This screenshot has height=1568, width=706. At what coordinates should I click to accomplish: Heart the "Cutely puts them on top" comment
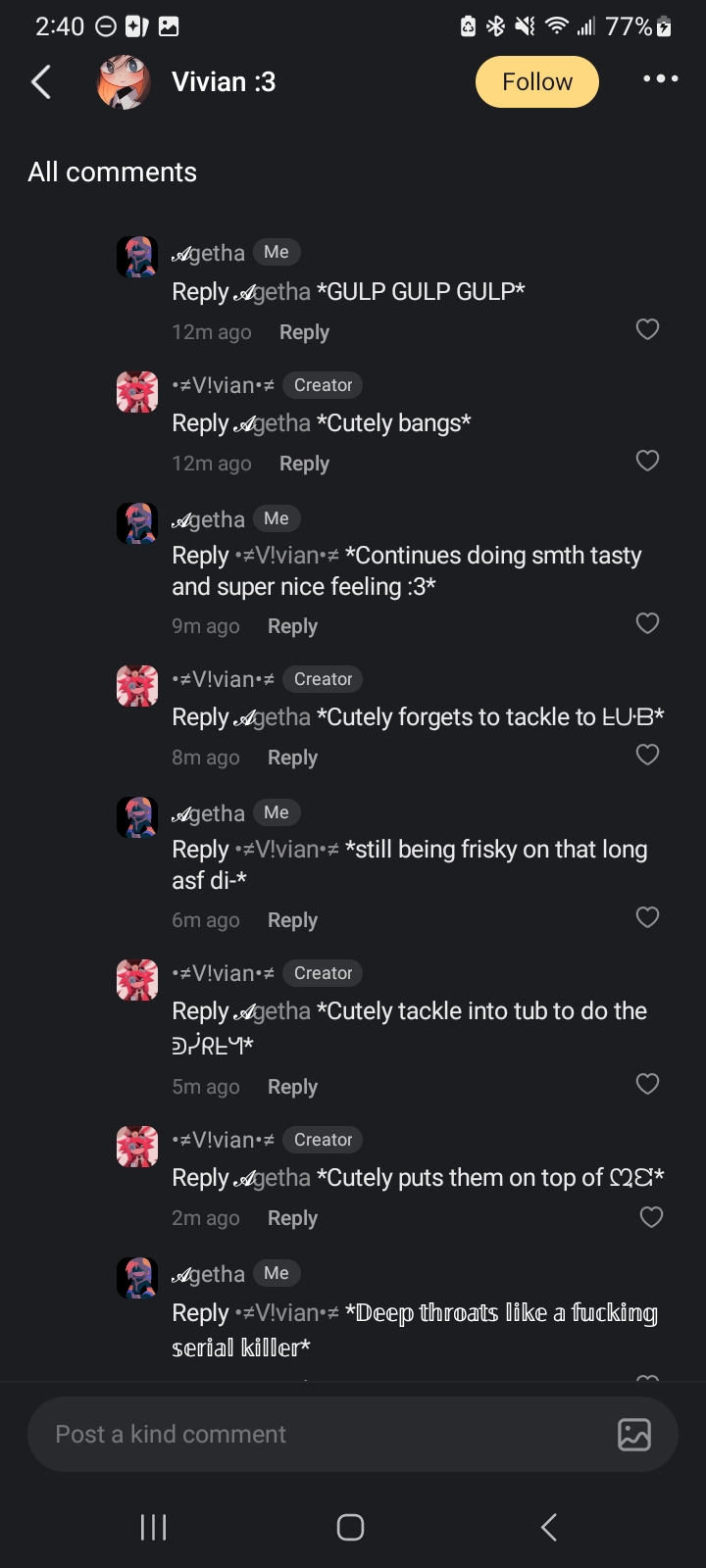pyautogui.click(x=651, y=1217)
